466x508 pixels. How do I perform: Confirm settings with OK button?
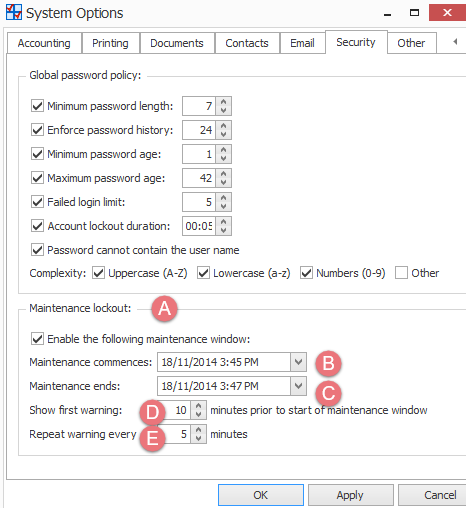261,495
